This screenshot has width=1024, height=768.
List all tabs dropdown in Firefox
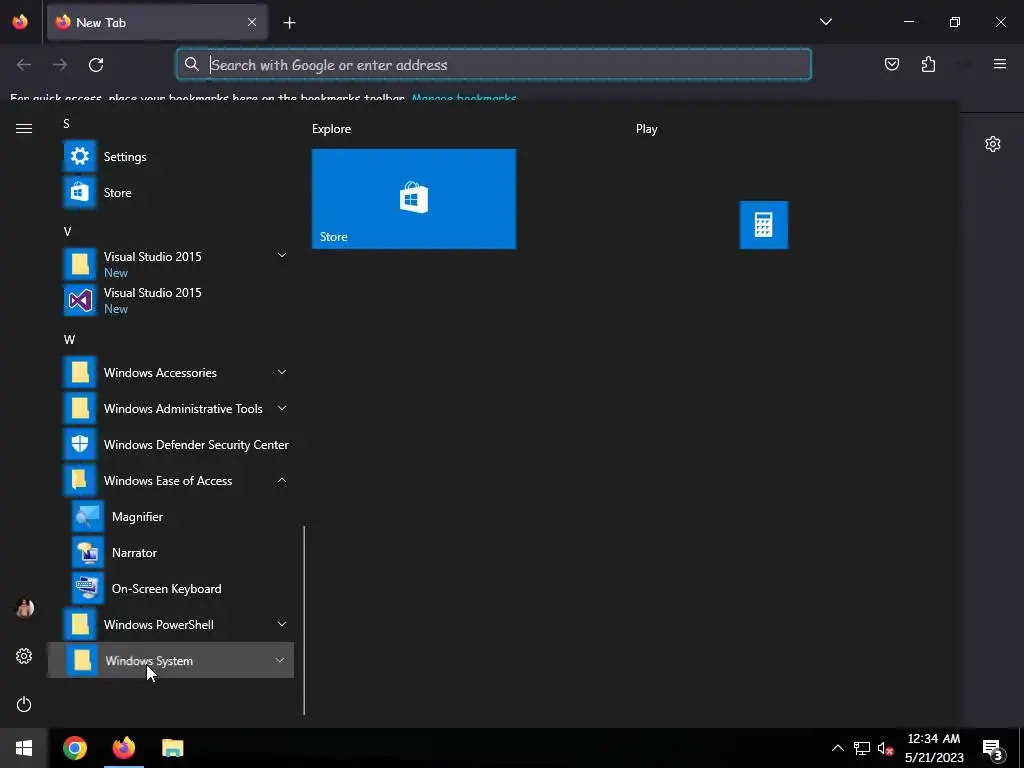point(825,22)
